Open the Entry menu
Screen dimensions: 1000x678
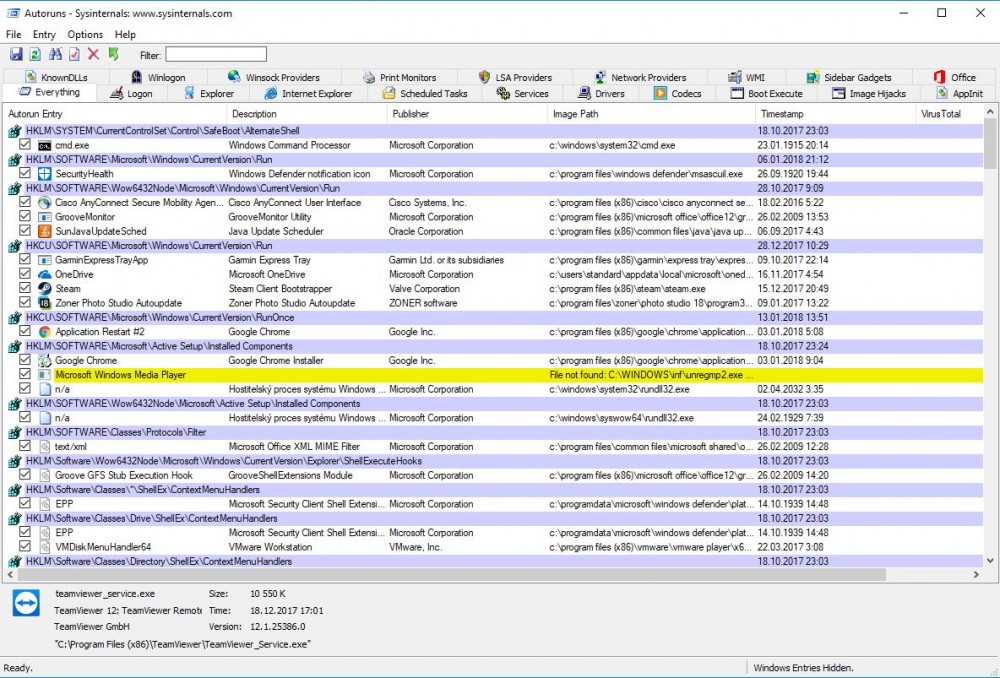click(44, 35)
